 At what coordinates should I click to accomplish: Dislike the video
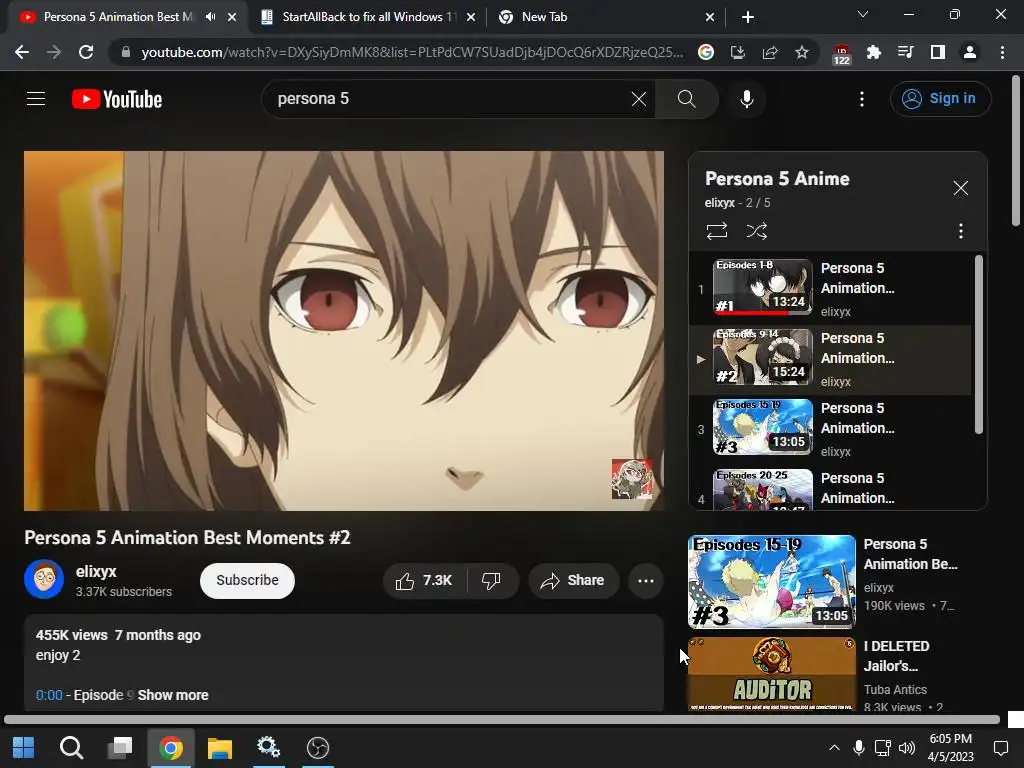point(492,581)
